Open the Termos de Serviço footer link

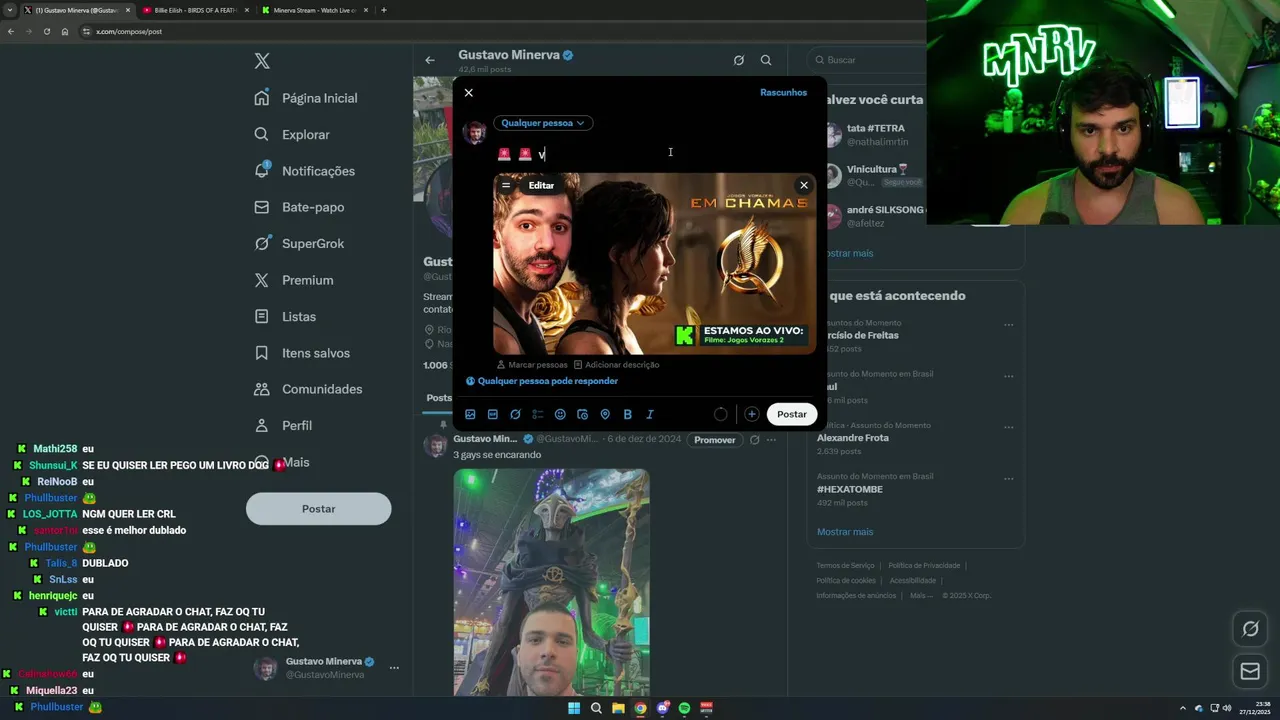tap(845, 566)
